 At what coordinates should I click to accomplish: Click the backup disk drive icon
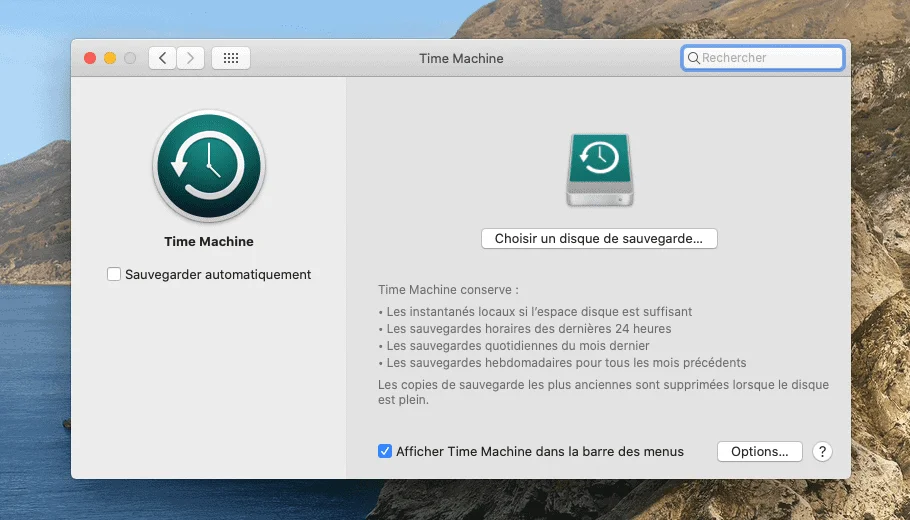(x=599, y=170)
